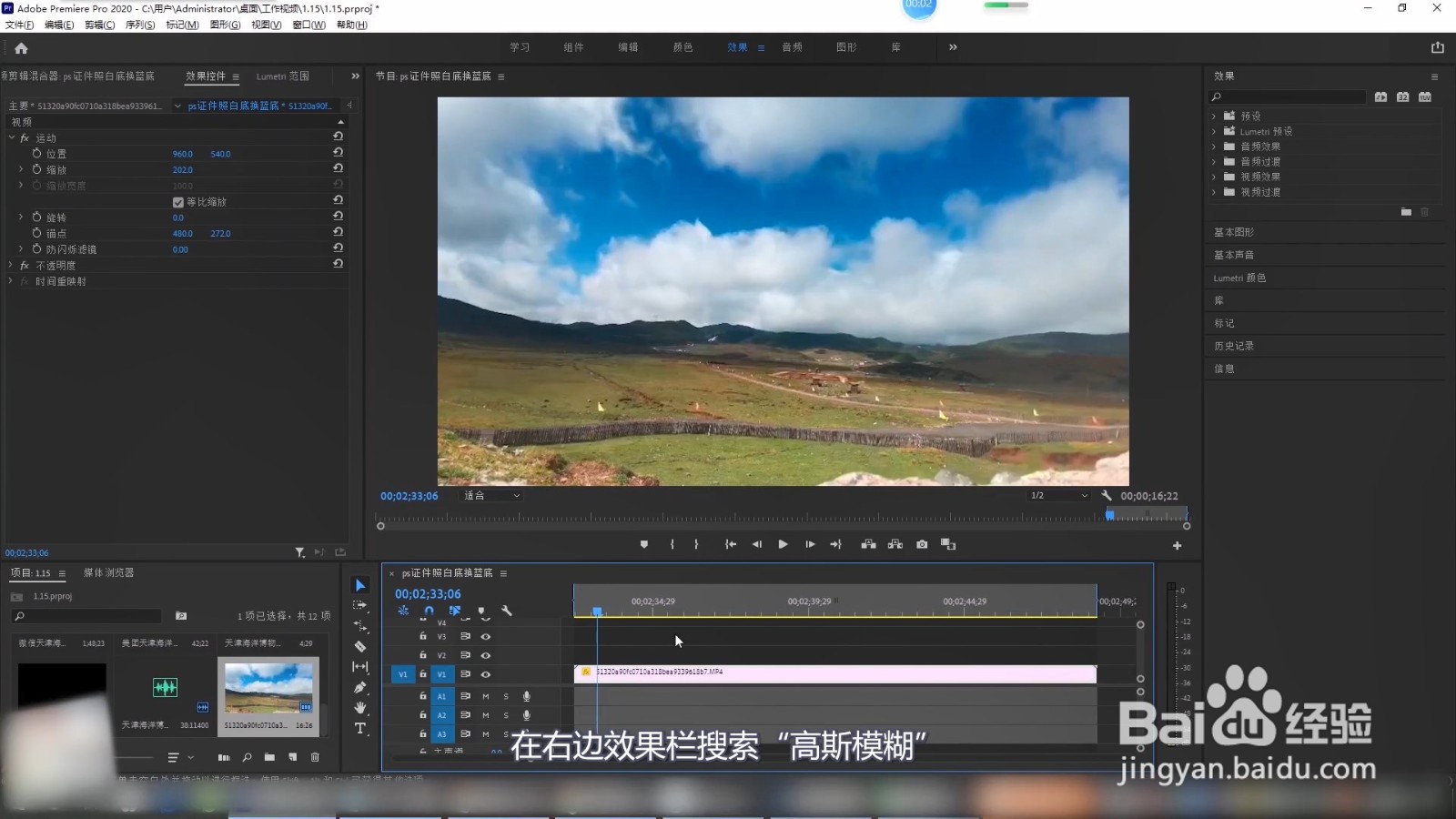Reset the Opacity effect

[x=338, y=263]
